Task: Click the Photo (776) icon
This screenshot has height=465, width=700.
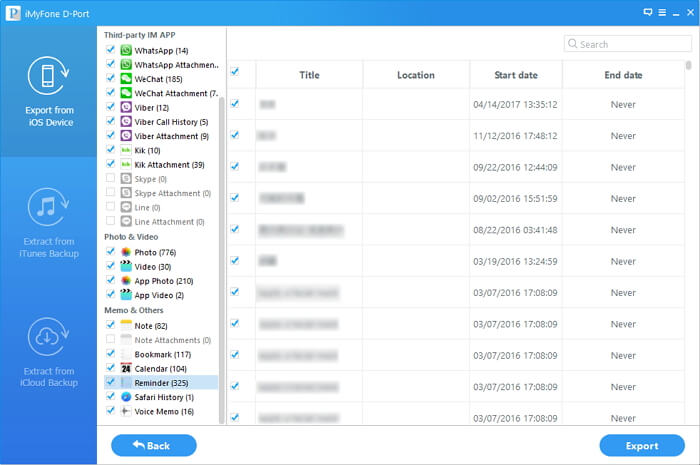Action: coord(126,252)
